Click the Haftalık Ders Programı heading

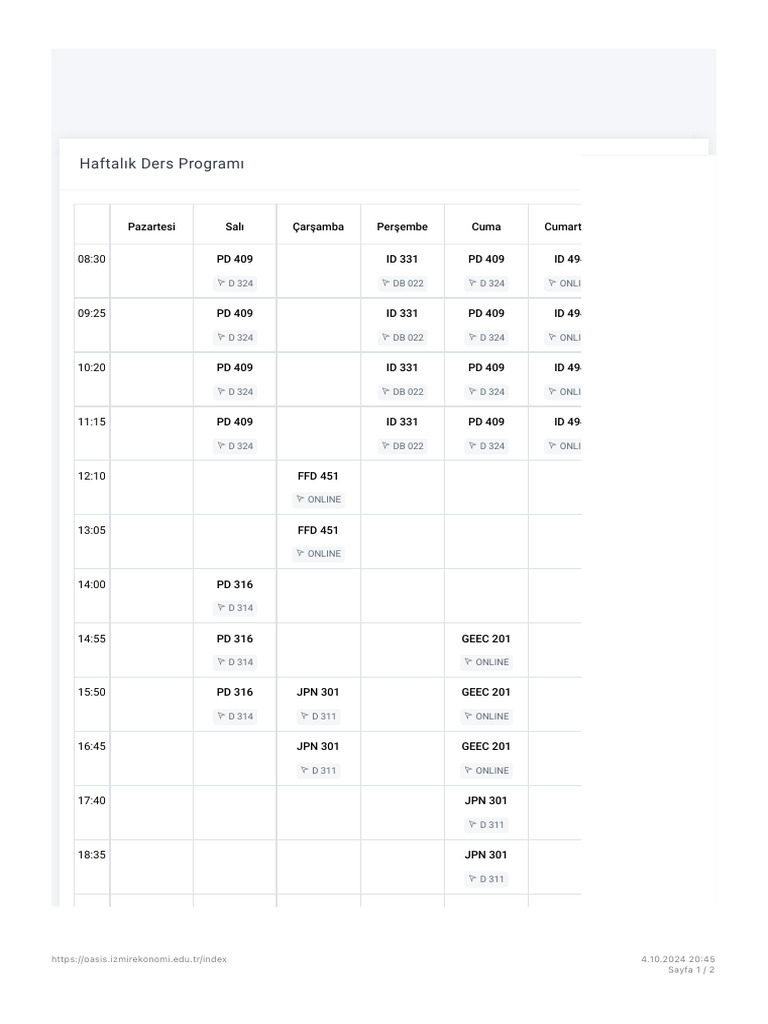click(x=162, y=164)
